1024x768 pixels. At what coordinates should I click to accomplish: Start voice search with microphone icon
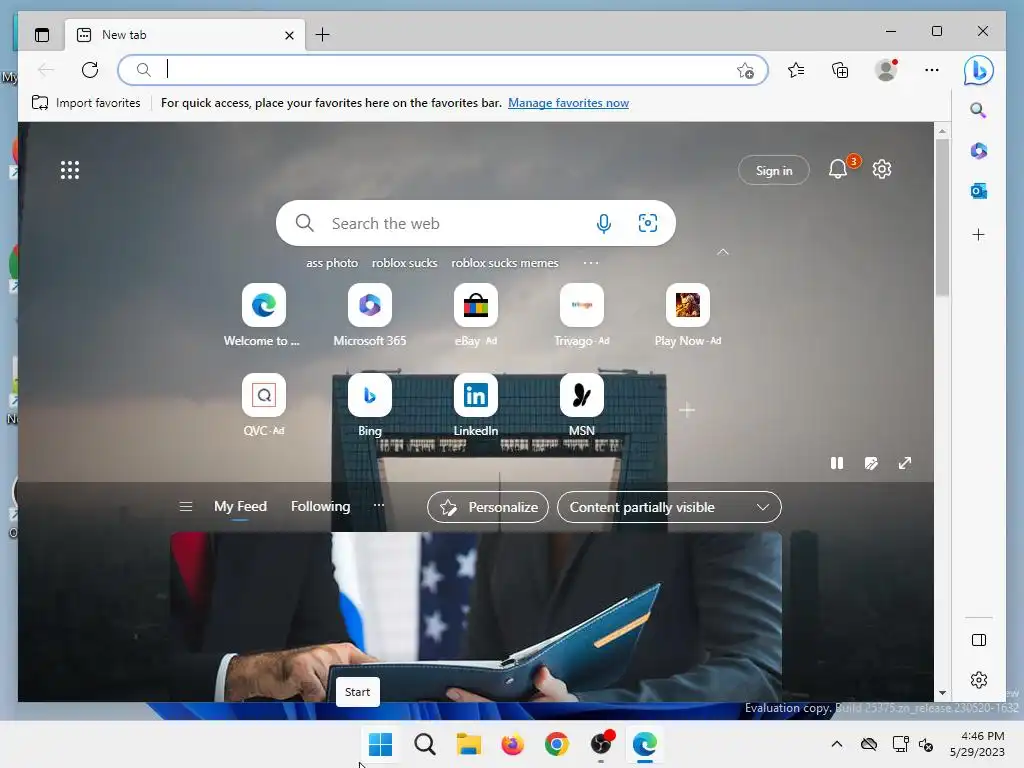click(604, 223)
